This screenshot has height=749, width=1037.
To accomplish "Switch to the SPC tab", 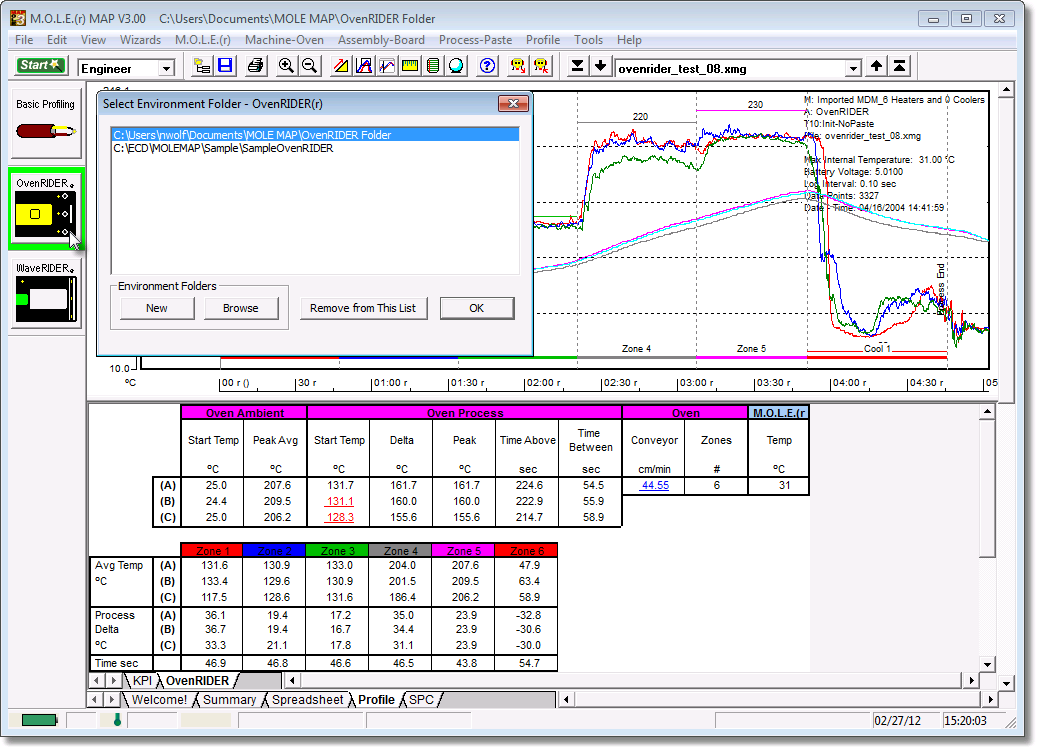I will (x=421, y=699).
